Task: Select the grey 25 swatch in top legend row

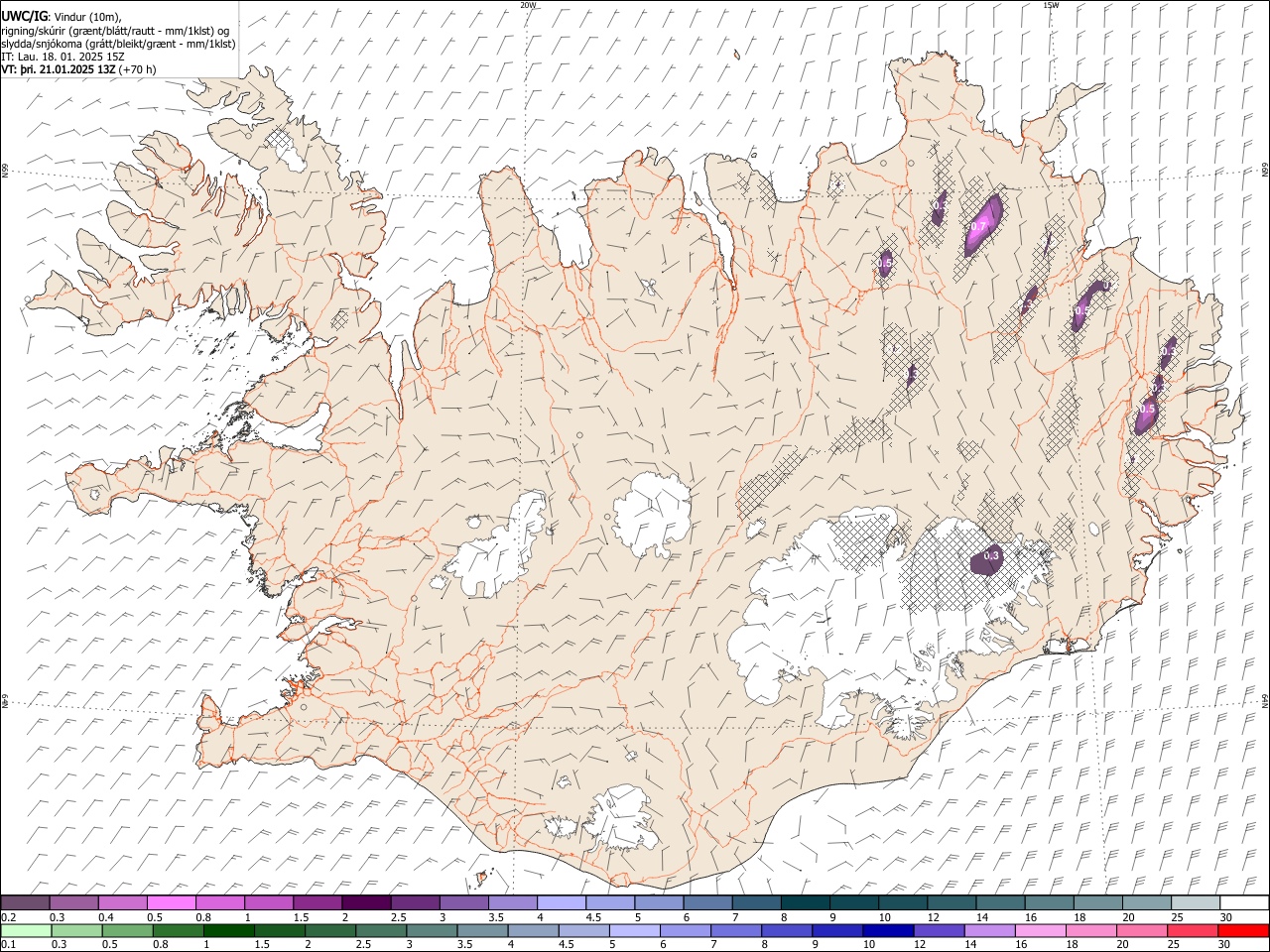Action: coord(1196,902)
